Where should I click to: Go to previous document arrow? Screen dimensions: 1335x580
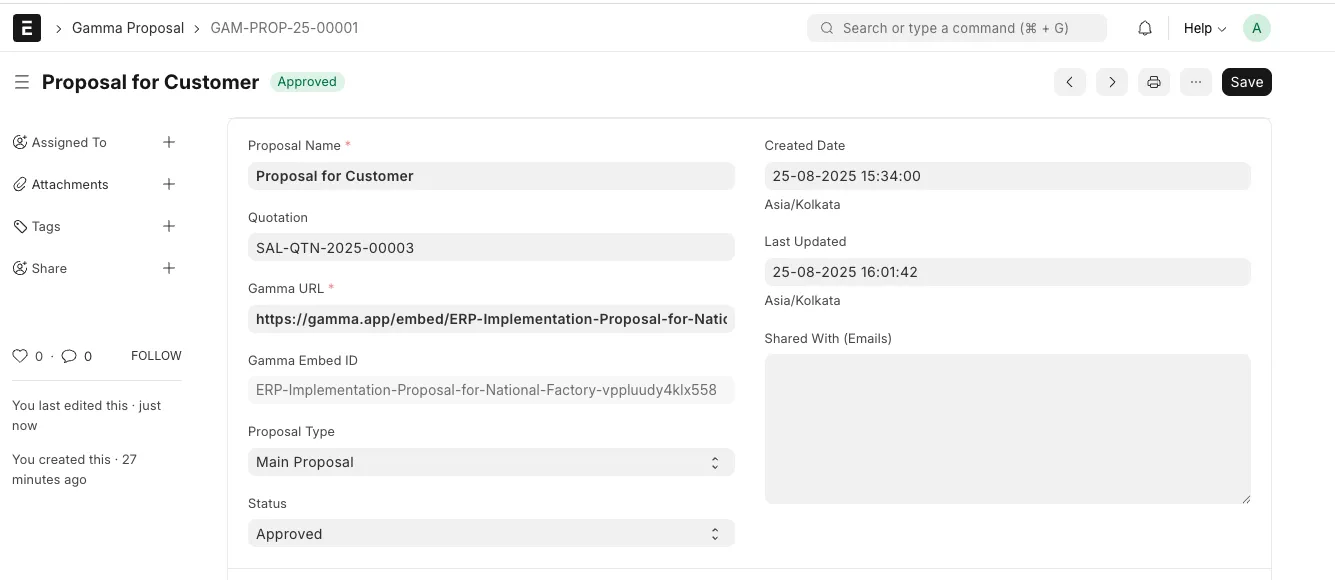point(1070,82)
